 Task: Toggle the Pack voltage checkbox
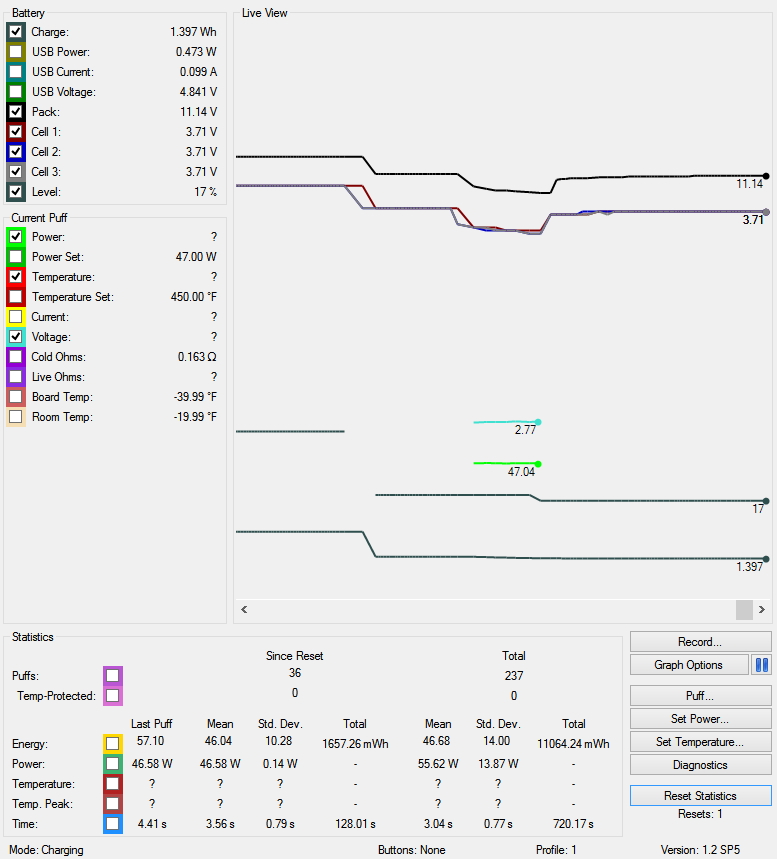(x=16, y=112)
